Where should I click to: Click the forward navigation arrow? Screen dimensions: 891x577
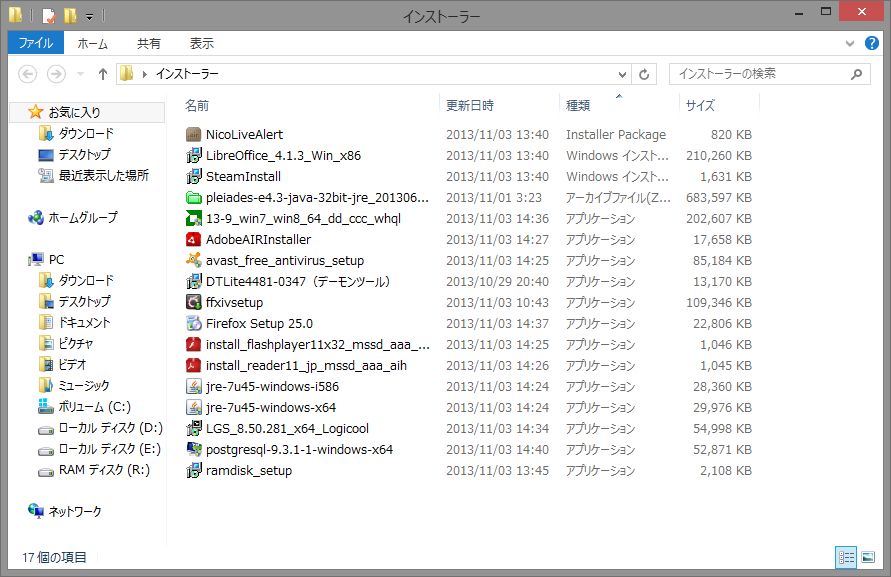point(56,74)
